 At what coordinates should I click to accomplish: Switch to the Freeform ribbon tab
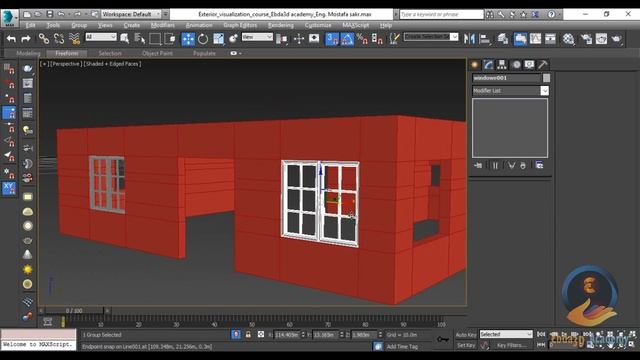pos(67,53)
